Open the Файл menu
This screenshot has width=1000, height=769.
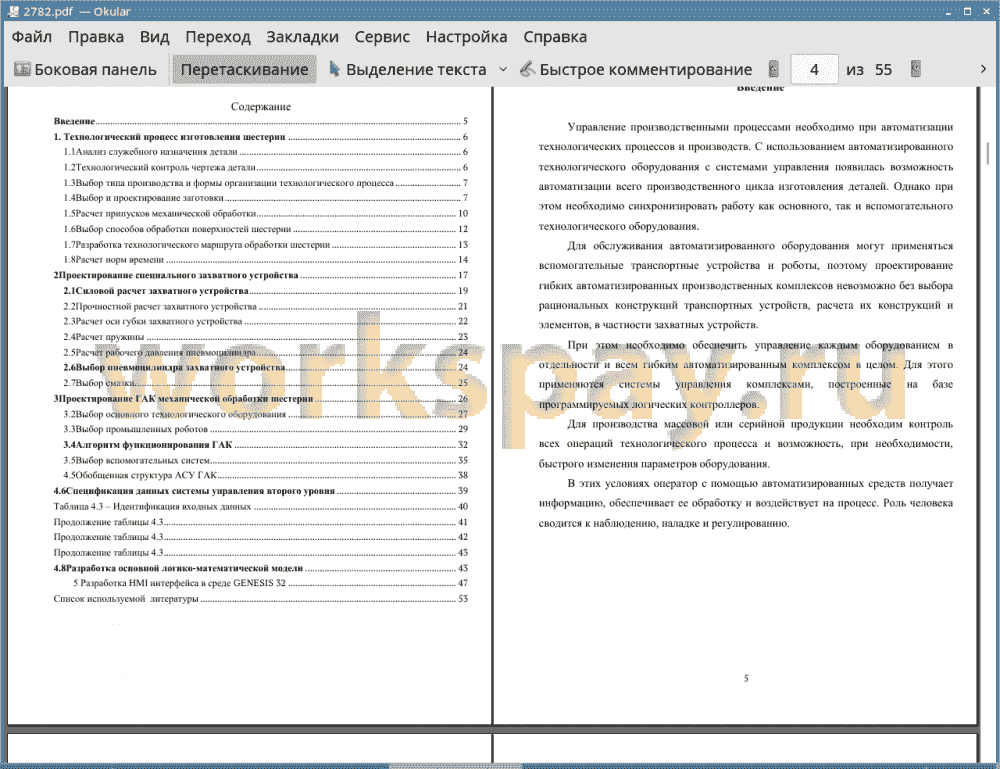(32, 37)
